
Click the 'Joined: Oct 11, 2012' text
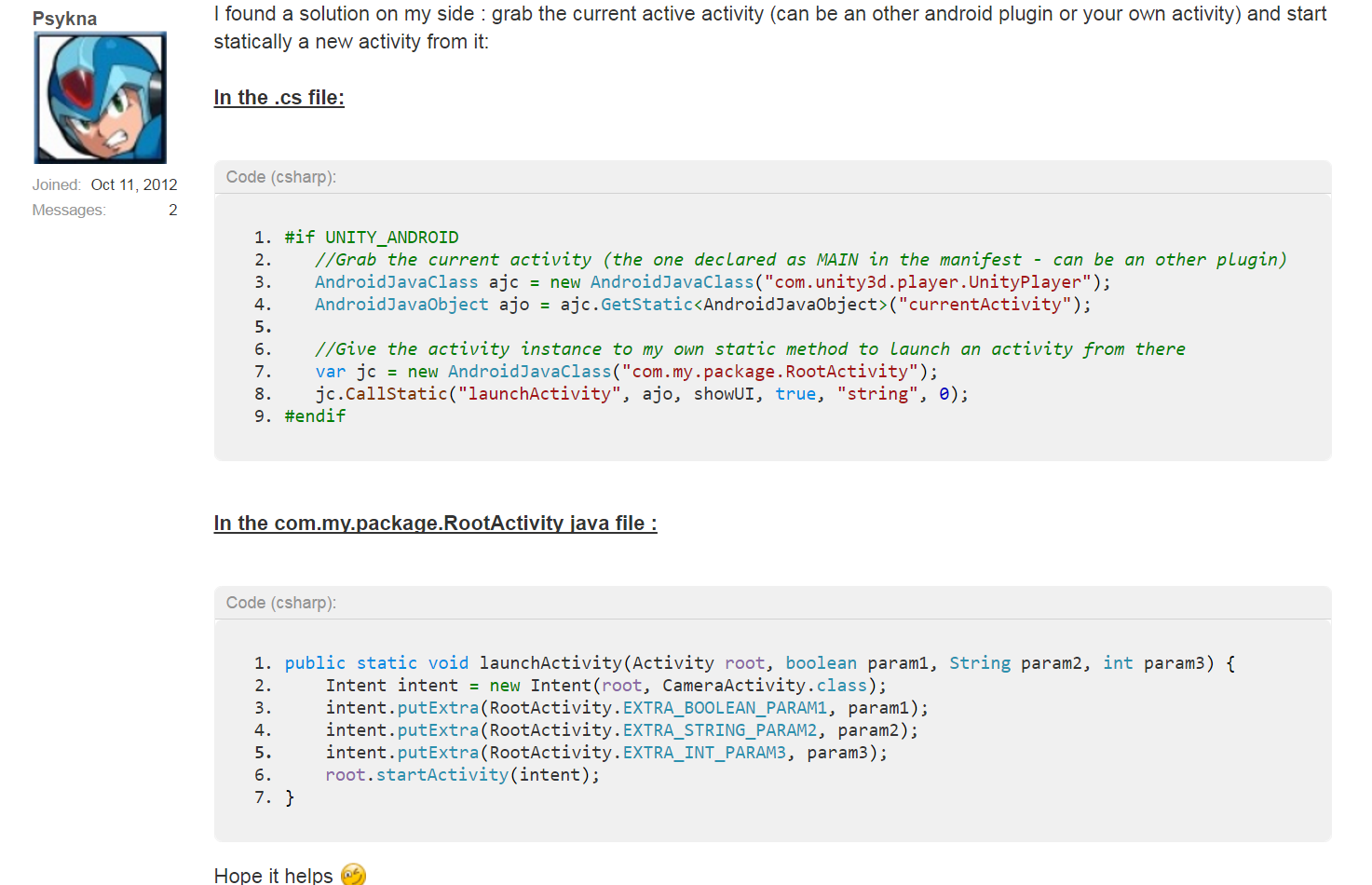[x=105, y=184]
